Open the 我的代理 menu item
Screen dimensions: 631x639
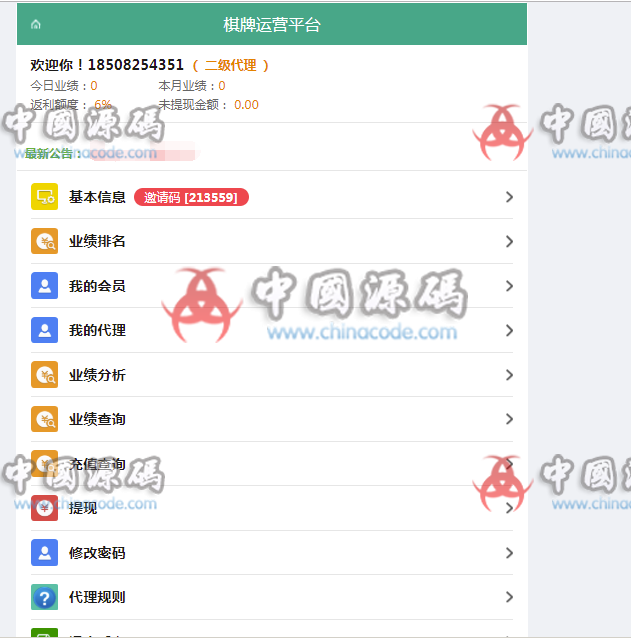tap(272, 330)
